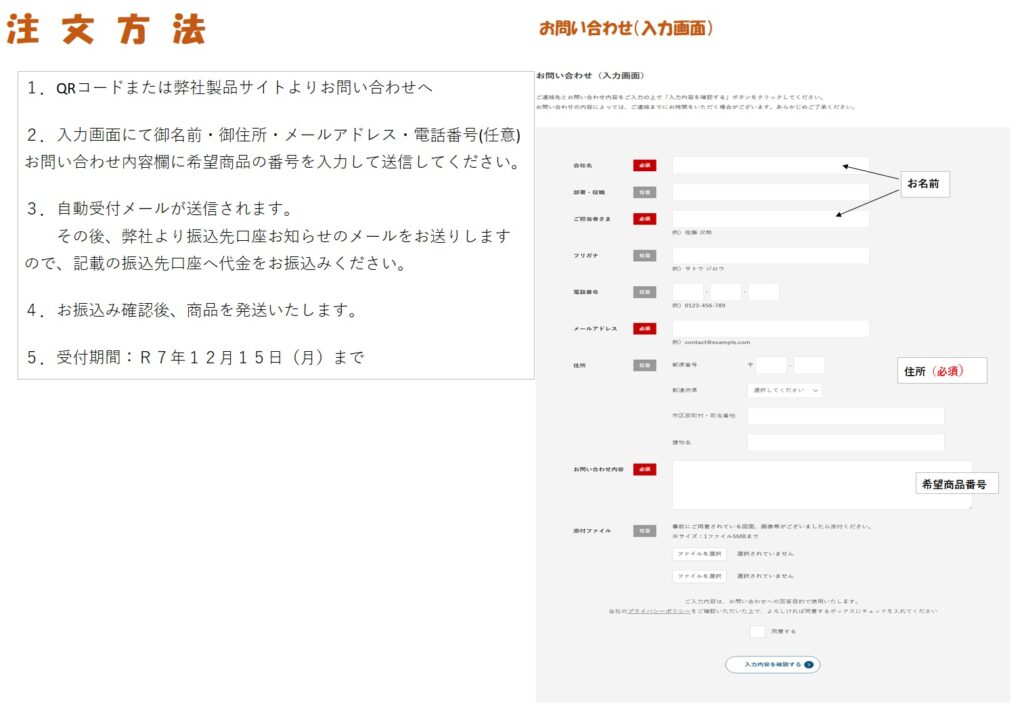Click the red 必須 badge beside 会社名
The width and height of the screenshot is (1024, 707).
coord(644,165)
